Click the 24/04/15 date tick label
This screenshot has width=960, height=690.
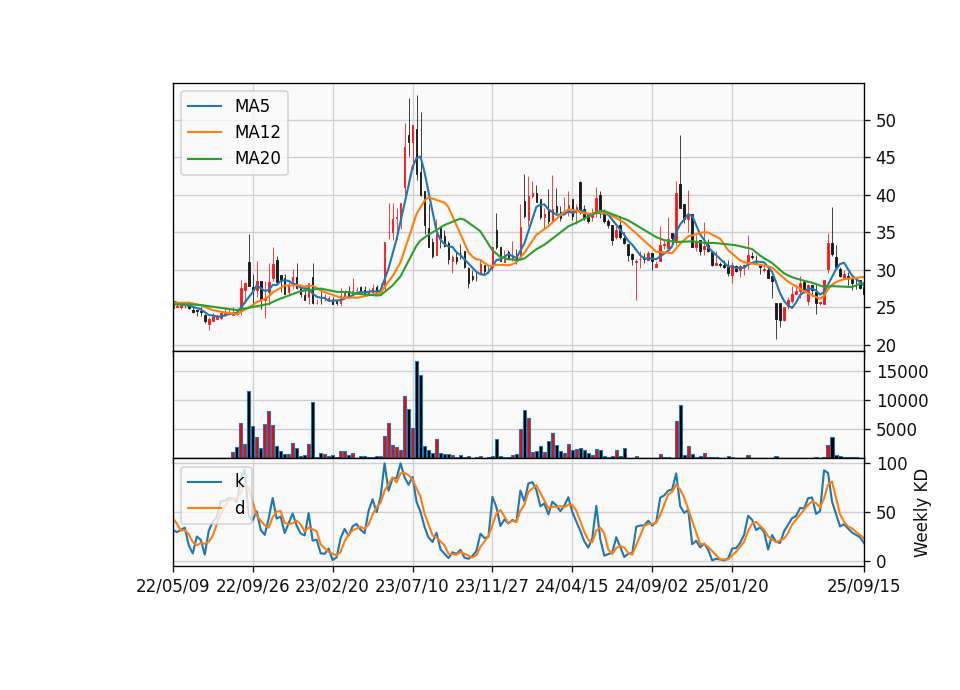point(572,587)
